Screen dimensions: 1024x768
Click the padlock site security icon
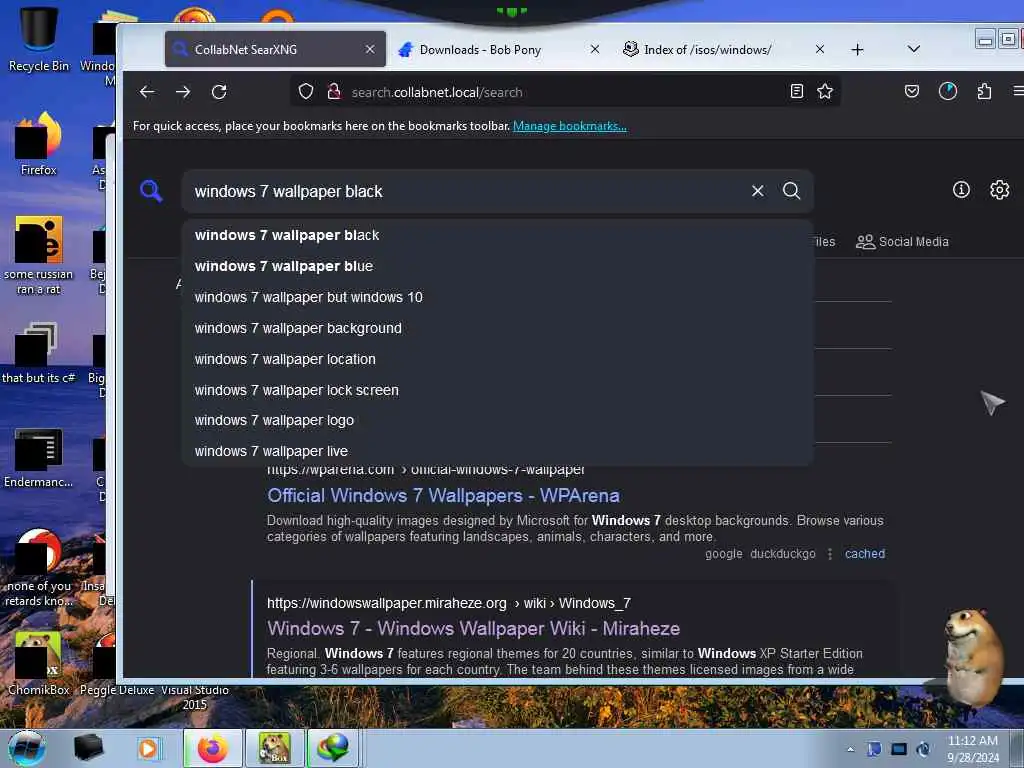coord(334,91)
